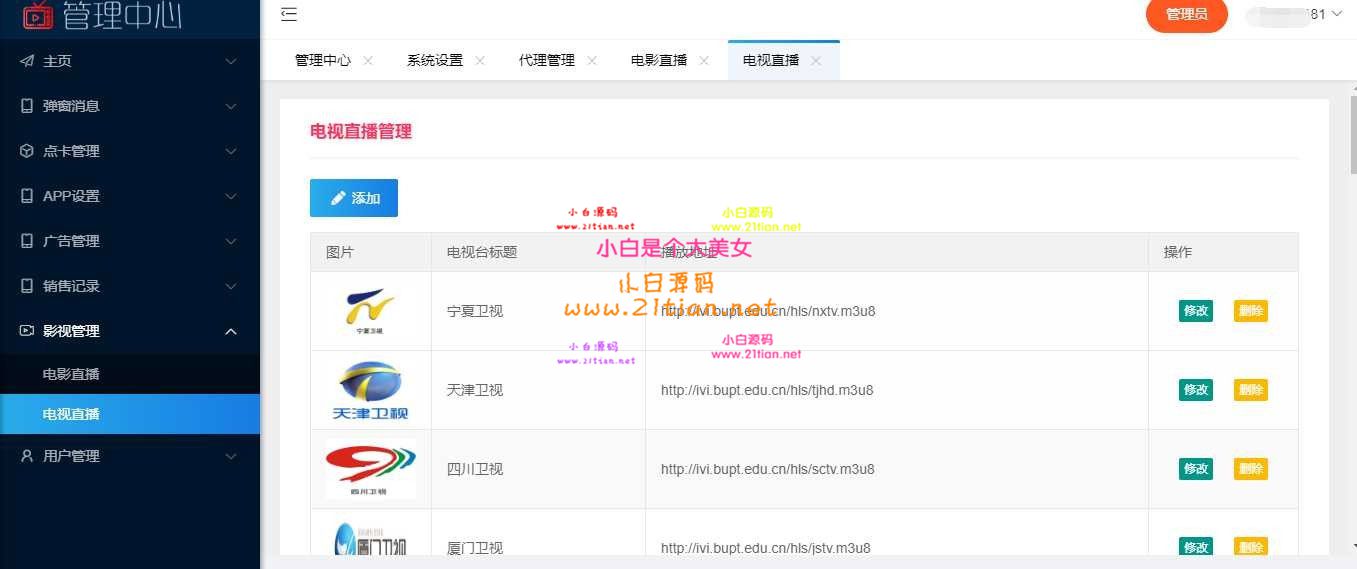1357x569 pixels.
Task: Click the 影视管理 video icon
Action: (x=27, y=331)
